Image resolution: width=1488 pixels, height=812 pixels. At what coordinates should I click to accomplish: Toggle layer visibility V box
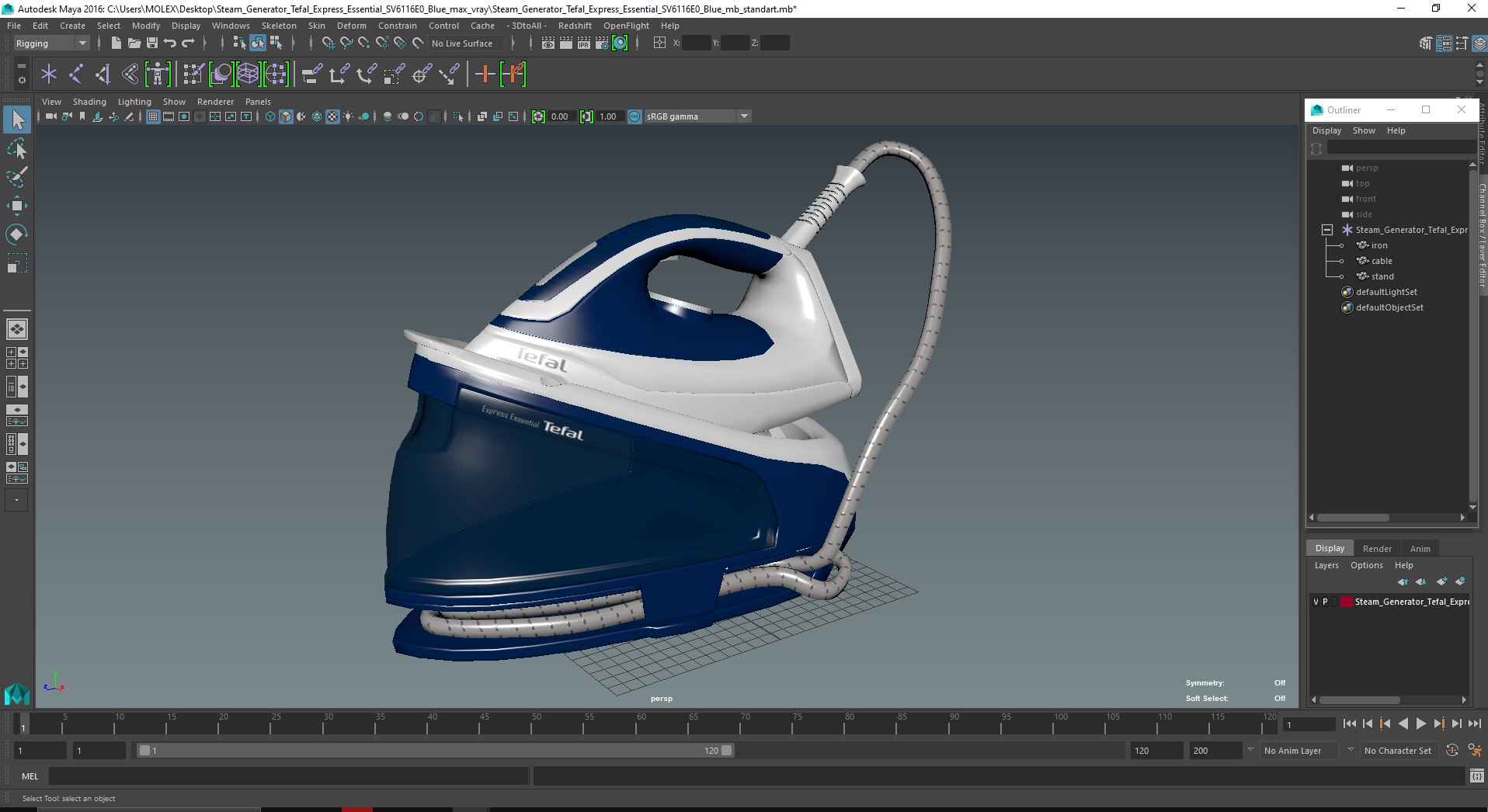[x=1316, y=602]
